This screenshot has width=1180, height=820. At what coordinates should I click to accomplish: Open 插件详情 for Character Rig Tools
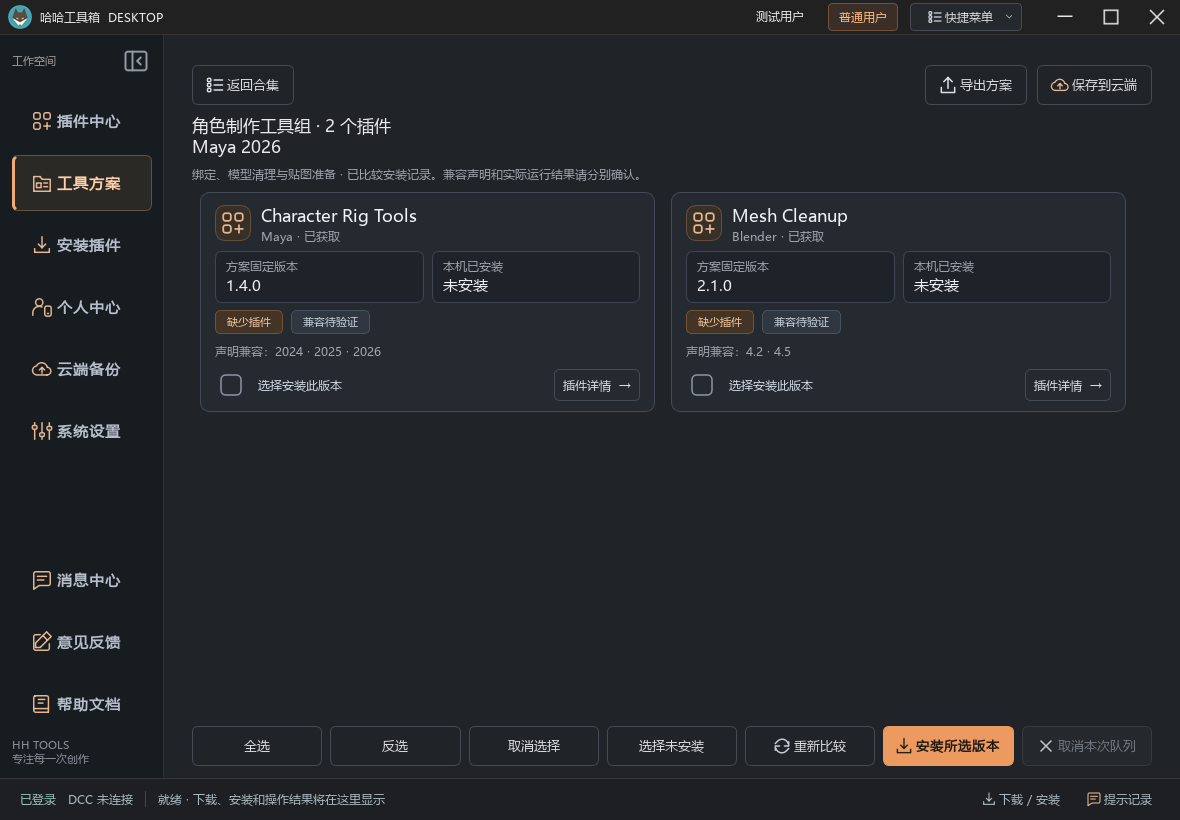[x=597, y=385]
